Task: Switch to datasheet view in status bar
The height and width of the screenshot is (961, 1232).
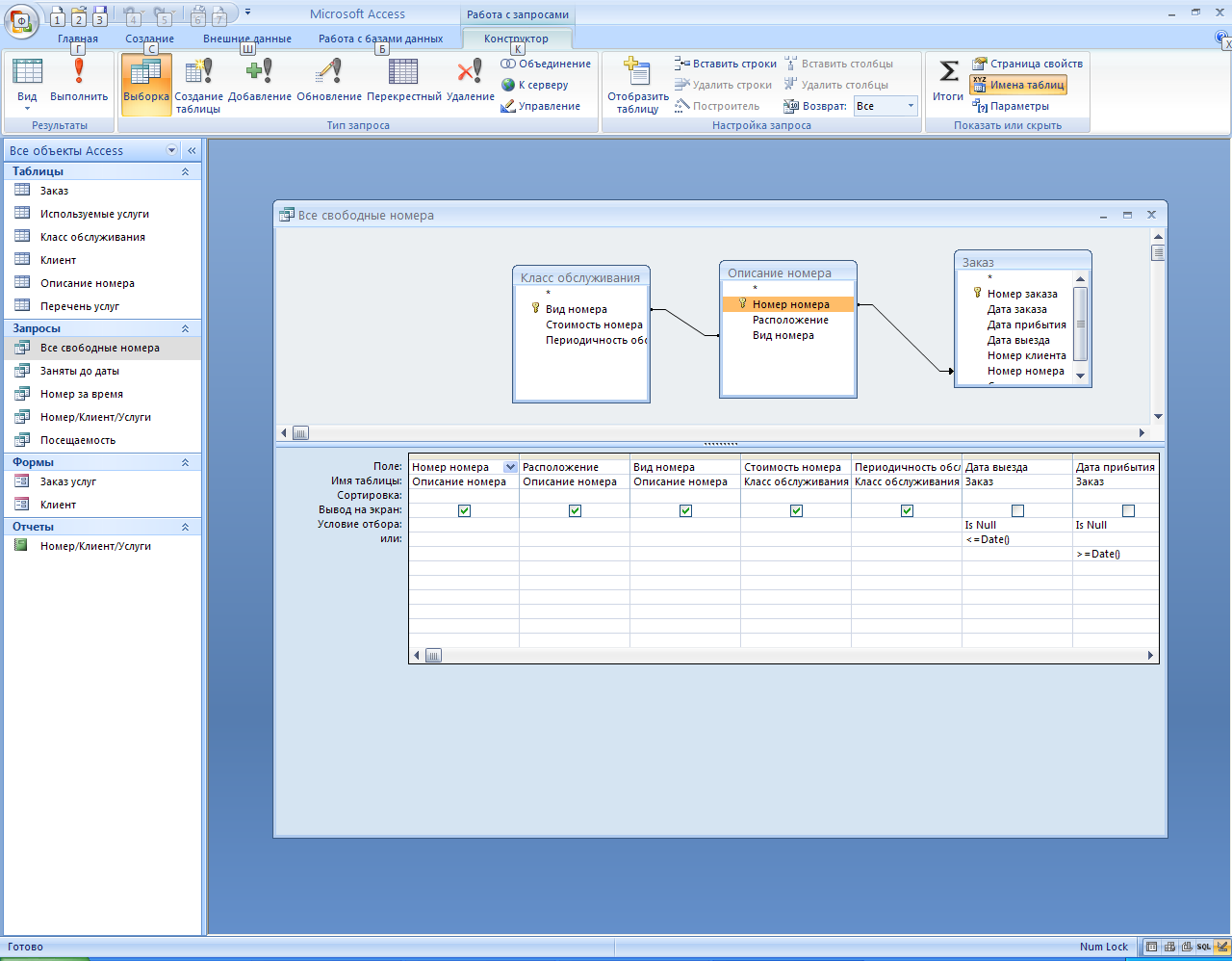Action: click(1152, 947)
